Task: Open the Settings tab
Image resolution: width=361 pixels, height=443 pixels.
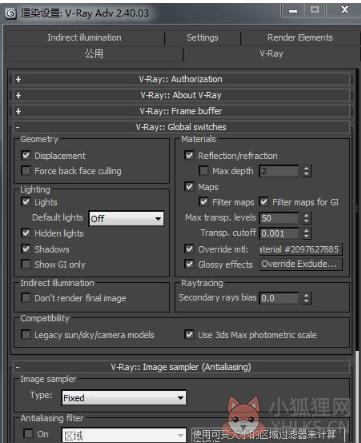Action: [x=202, y=38]
